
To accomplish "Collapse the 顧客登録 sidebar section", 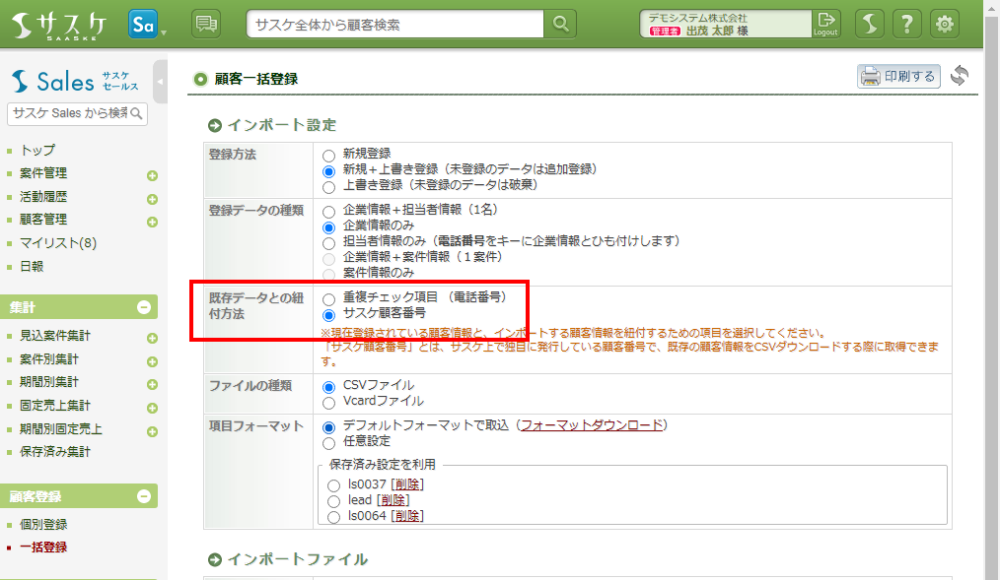I will (143, 497).
